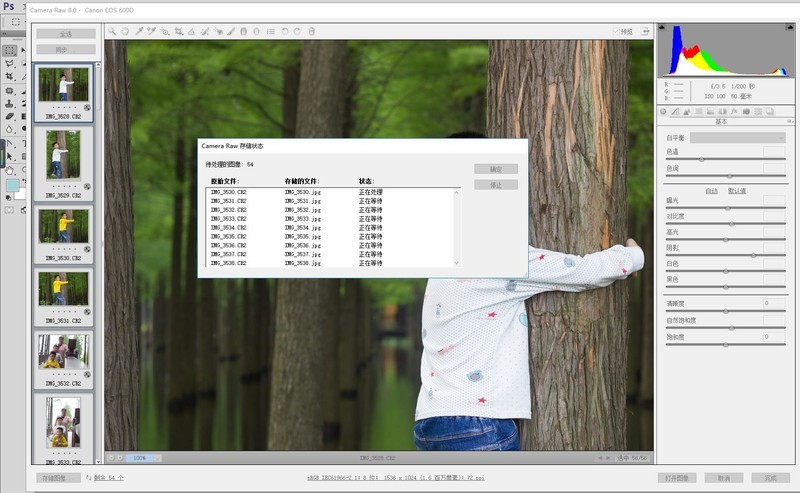This screenshot has width=800, height=493.
Task: Open the zoom level dropdown below preview
Action: coord(141,458)
